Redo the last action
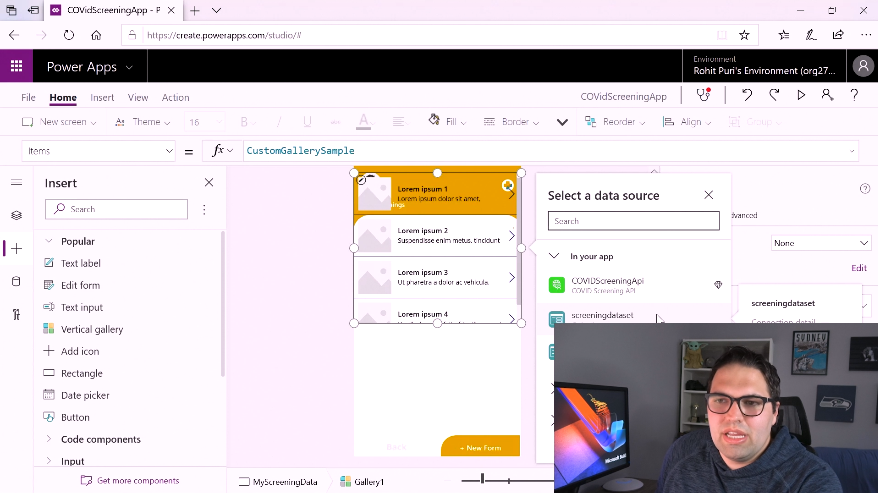Screen dimensions: 878x493 point(774,95)
